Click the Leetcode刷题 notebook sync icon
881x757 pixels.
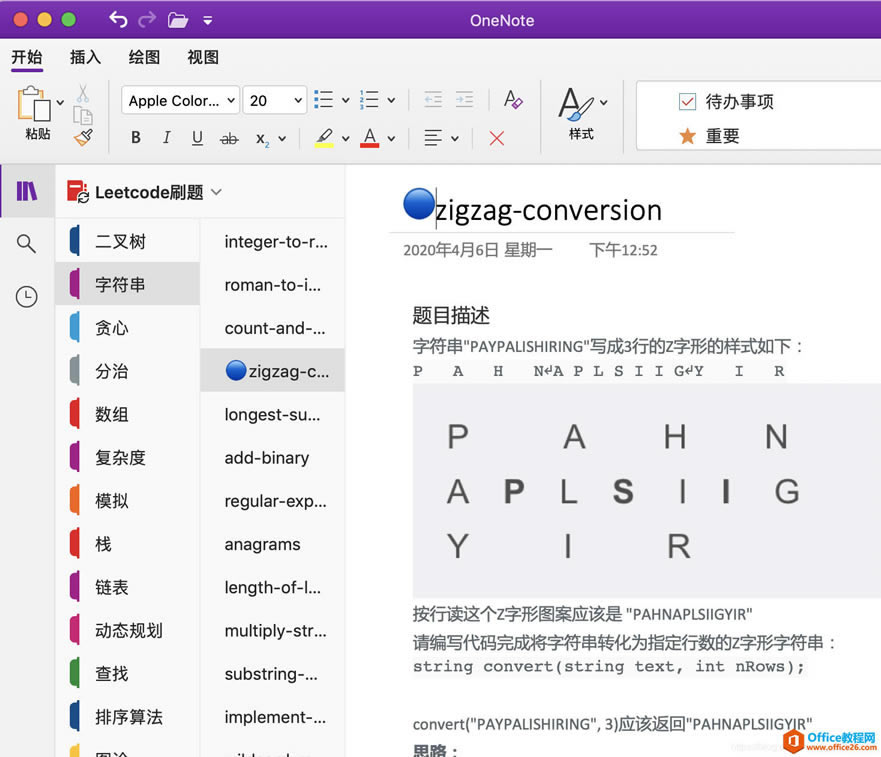tap(78, 192)
